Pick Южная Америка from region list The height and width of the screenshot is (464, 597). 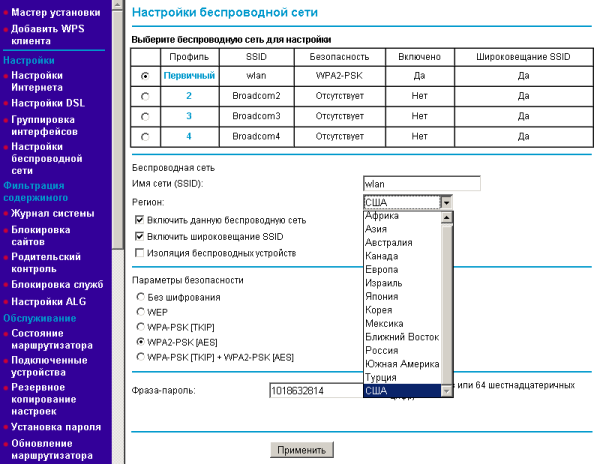[x=402, y=364]
